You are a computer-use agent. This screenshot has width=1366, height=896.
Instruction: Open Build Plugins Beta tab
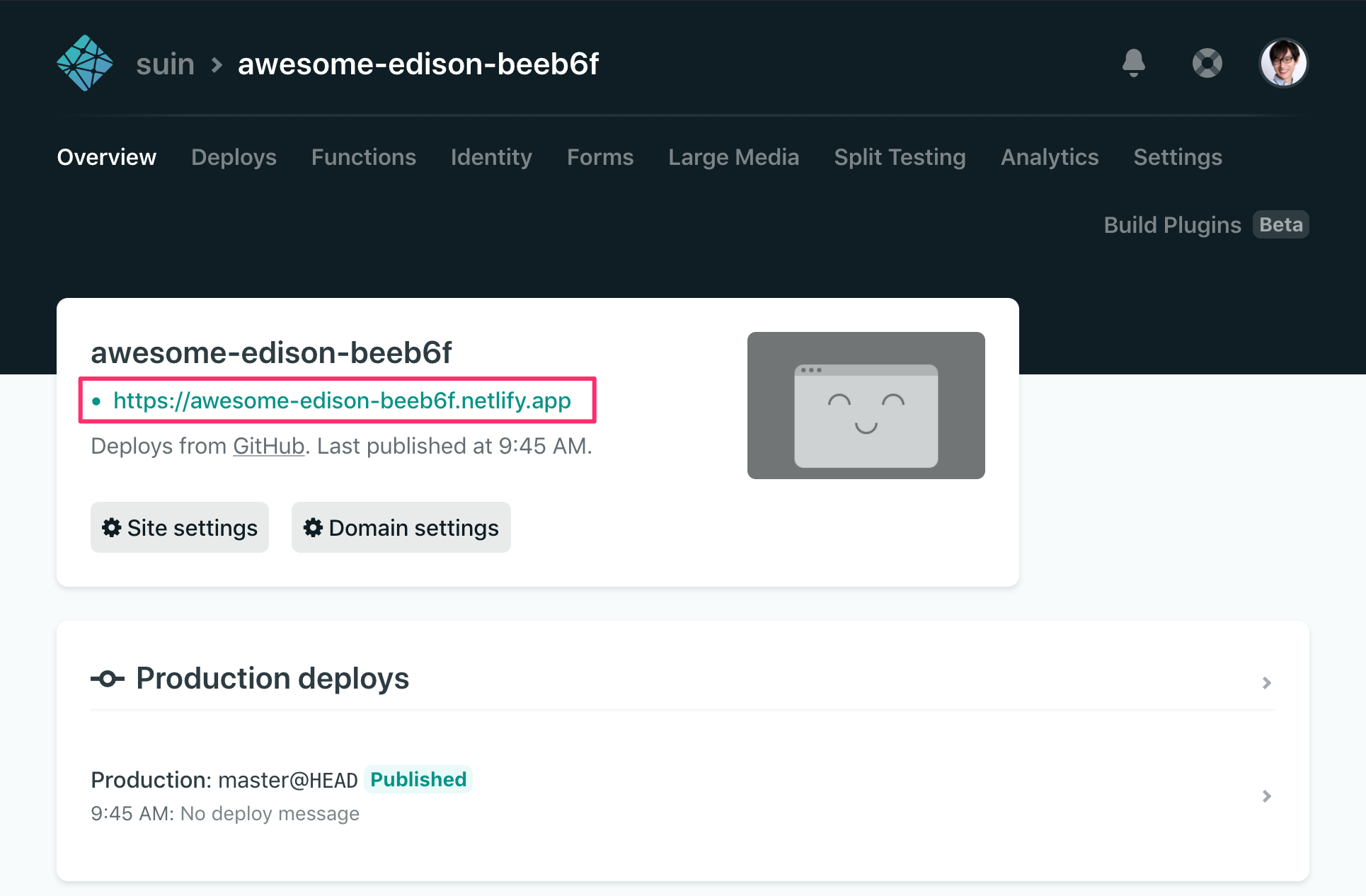point(1206,225)
